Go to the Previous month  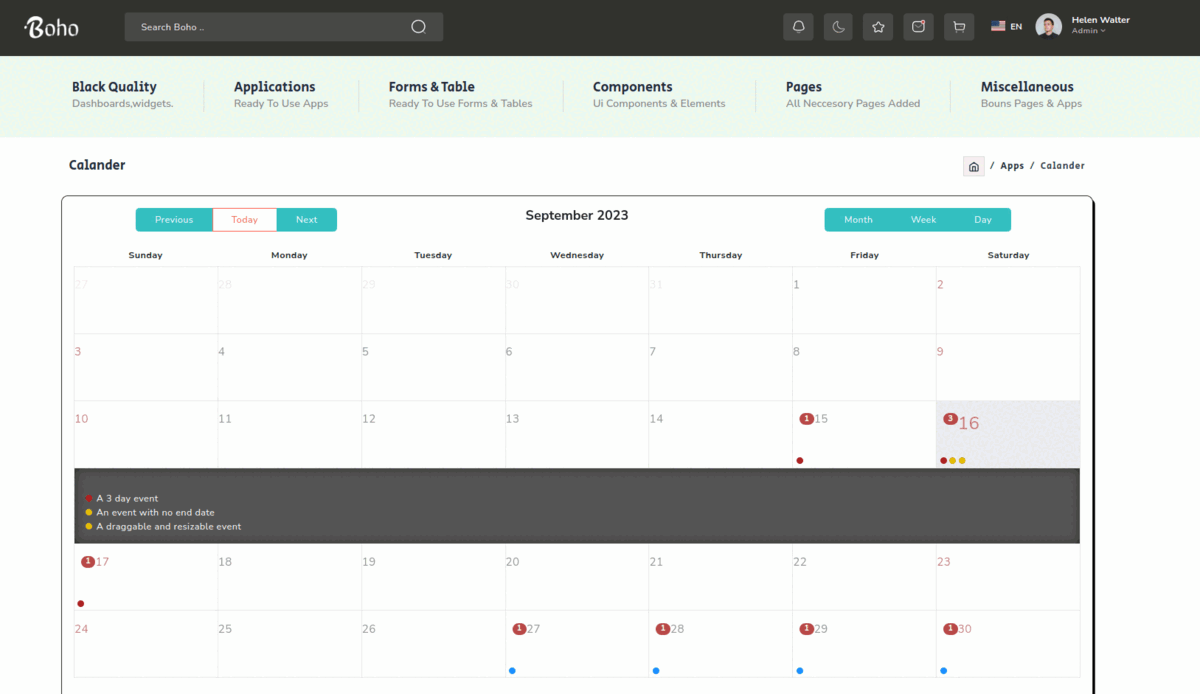click(174, 220)
